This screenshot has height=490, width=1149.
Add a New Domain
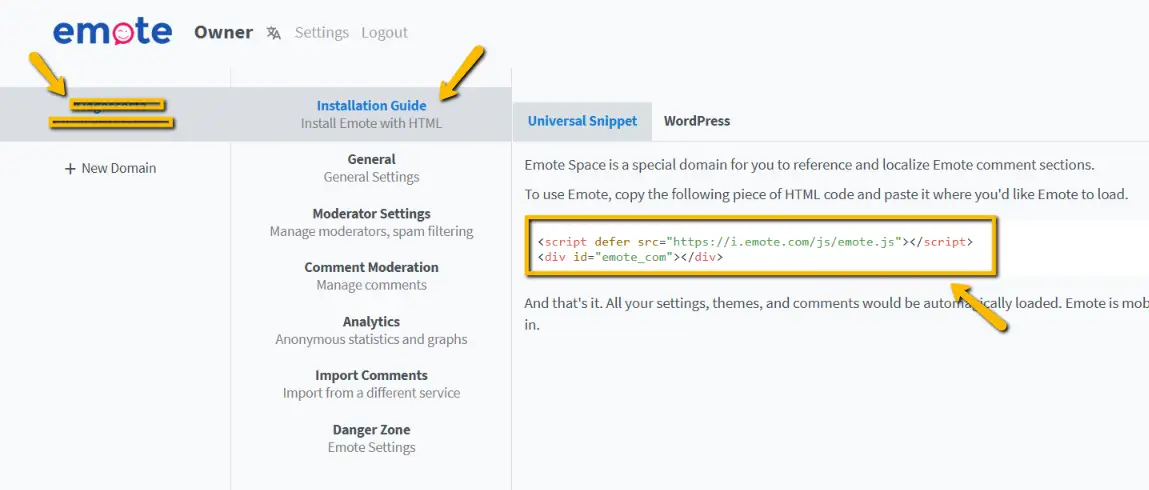pos(118,168)
